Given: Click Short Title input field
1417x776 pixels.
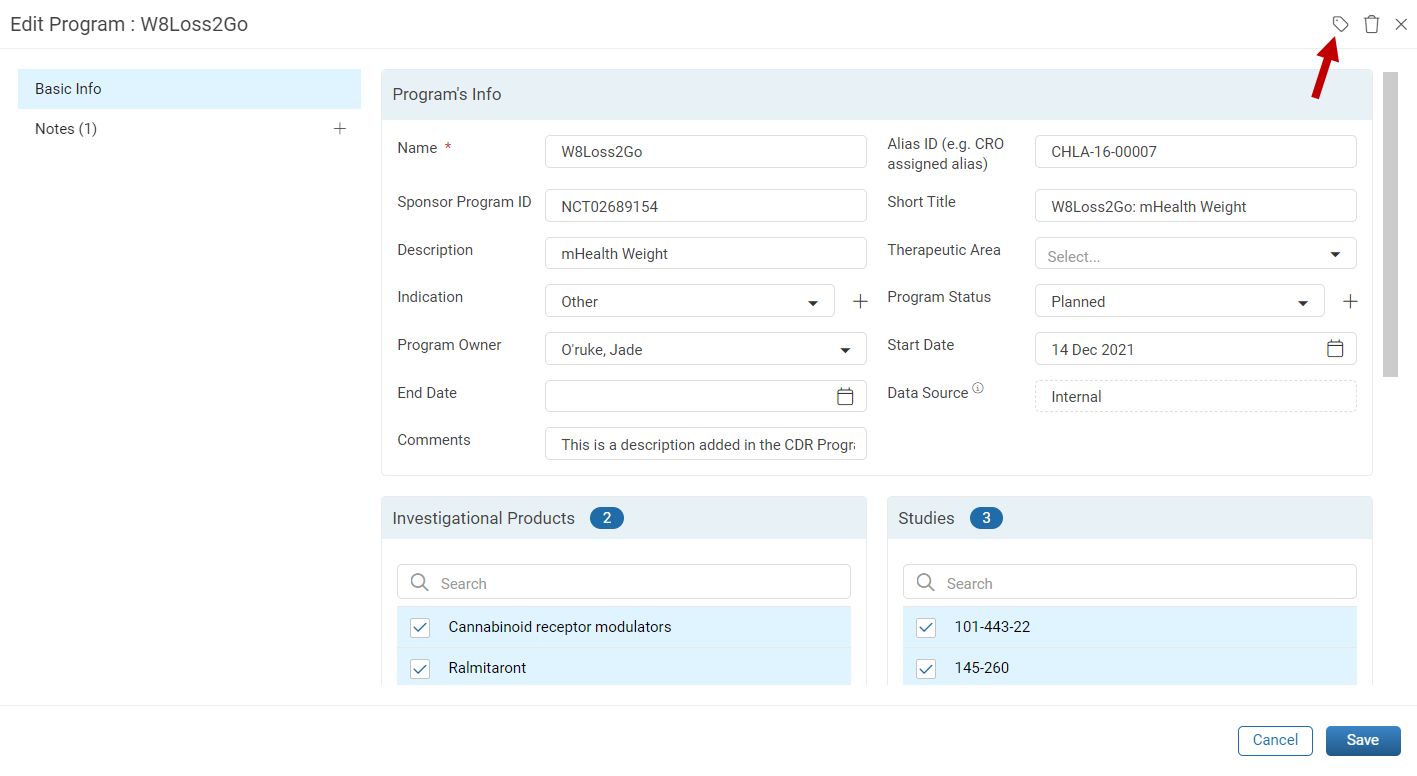Looking at the screenshot, I should (x=1195, y=205).
